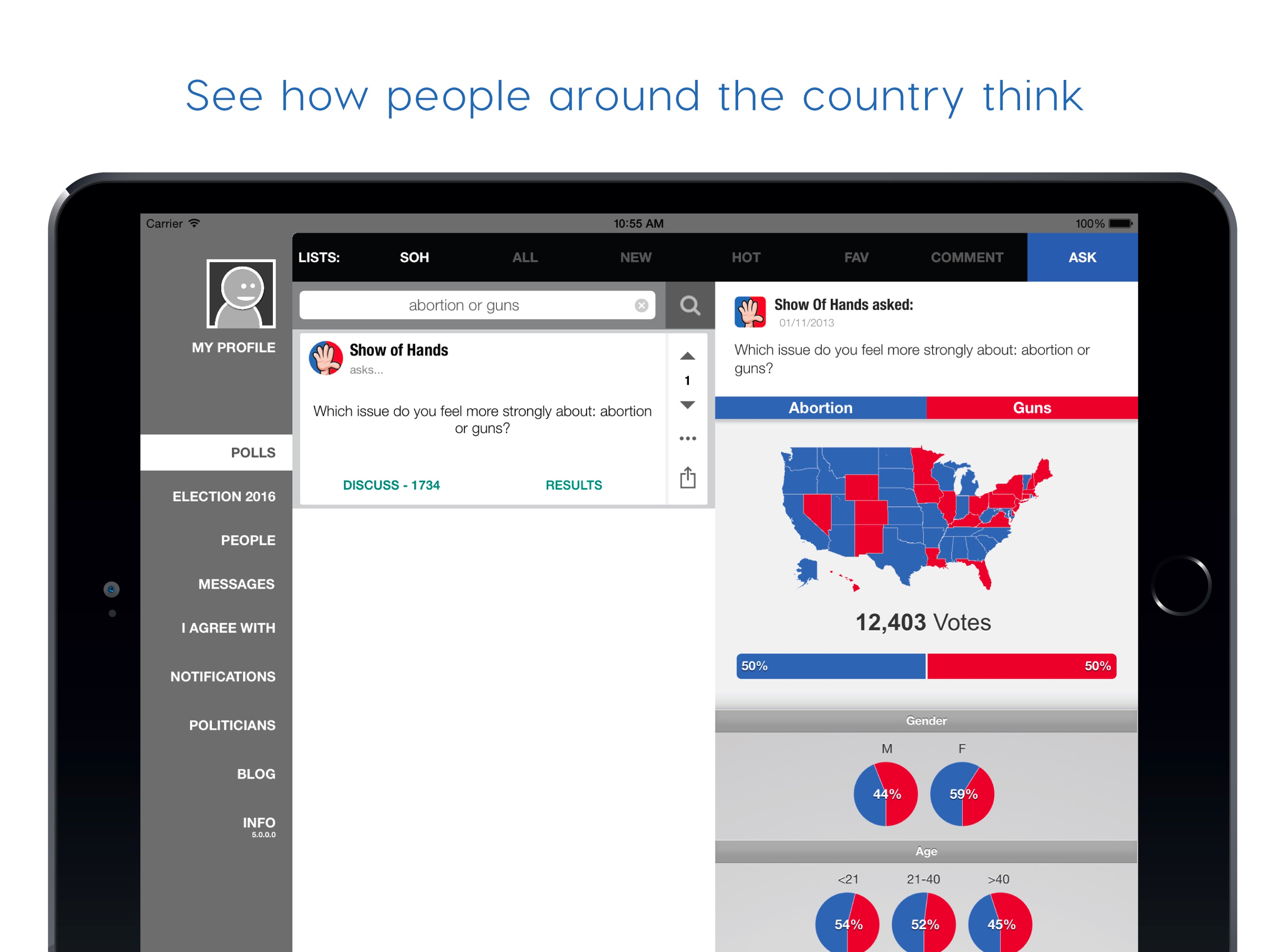Tap the '01/11/2013' date

pyautogui.click(x=807, y=323)
